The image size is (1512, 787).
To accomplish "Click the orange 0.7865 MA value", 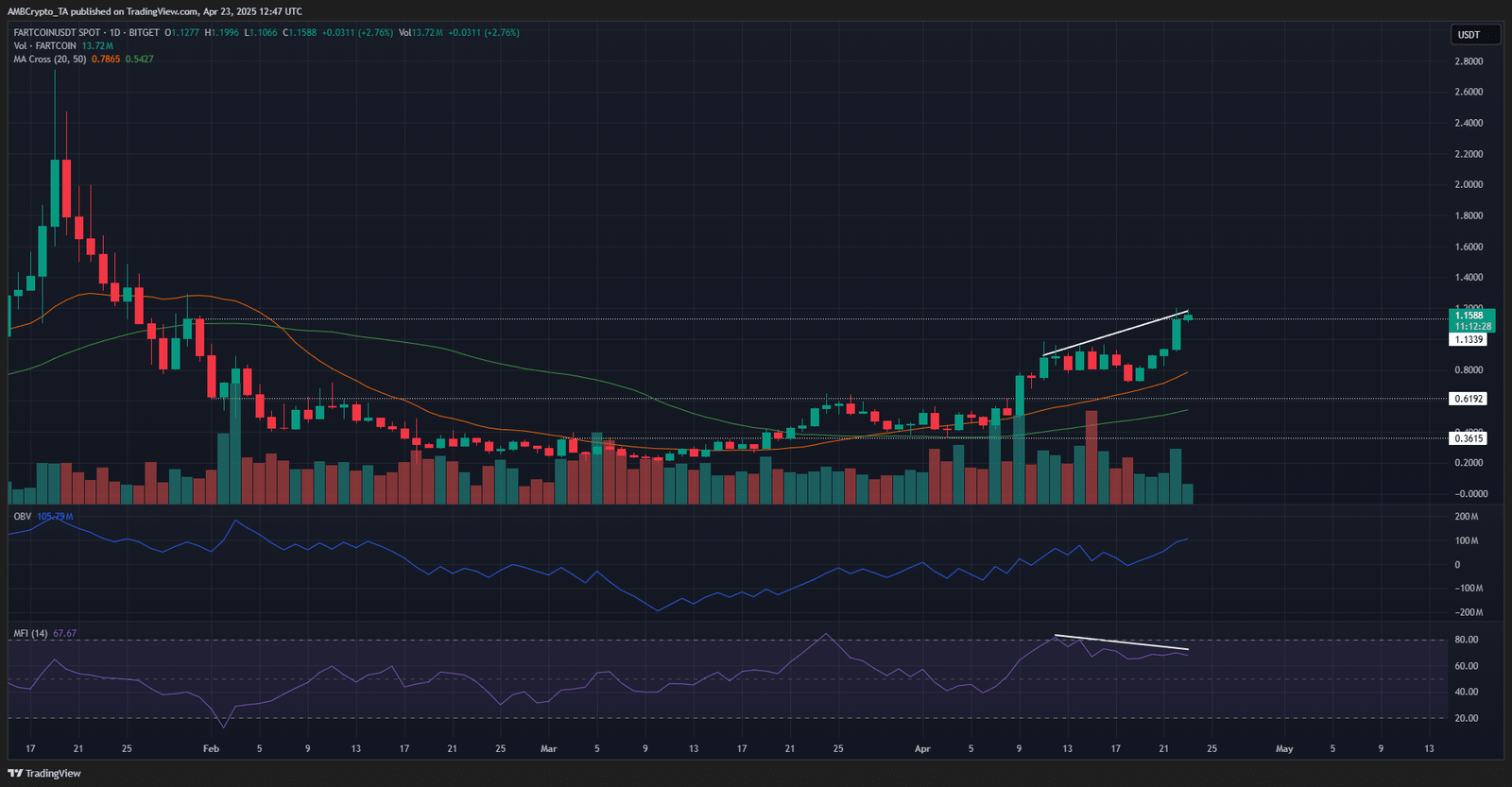I will point(106,60).
